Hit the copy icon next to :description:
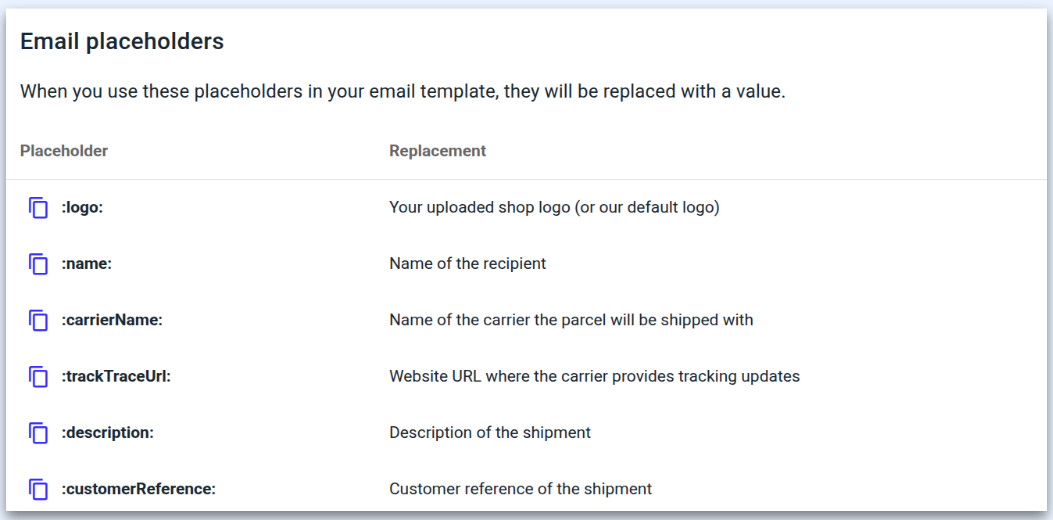The width and height of the screenshot is (1053, 520). pos(38,433)
